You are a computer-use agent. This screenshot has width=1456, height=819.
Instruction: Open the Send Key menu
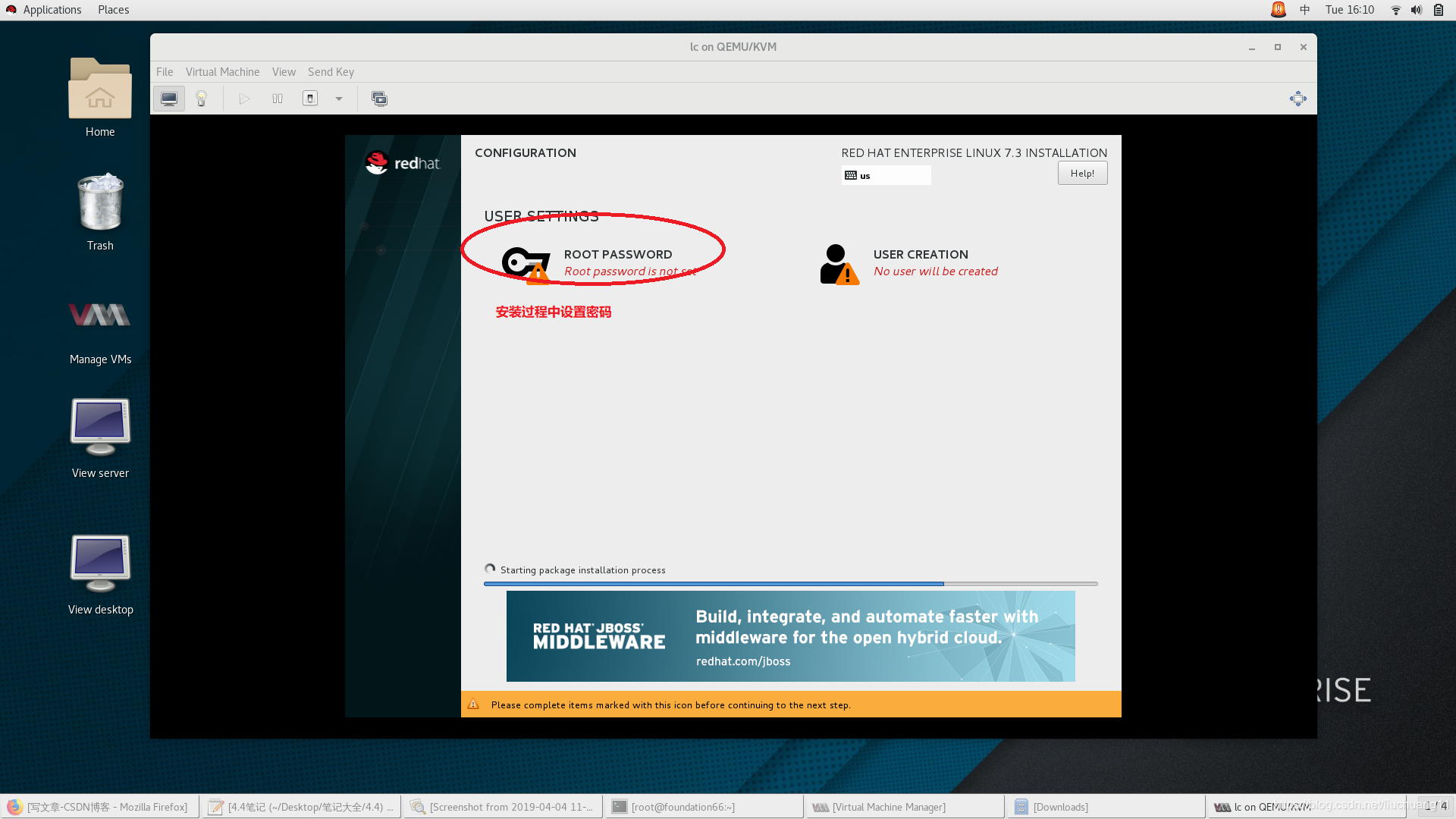click(x=331, y=72)
